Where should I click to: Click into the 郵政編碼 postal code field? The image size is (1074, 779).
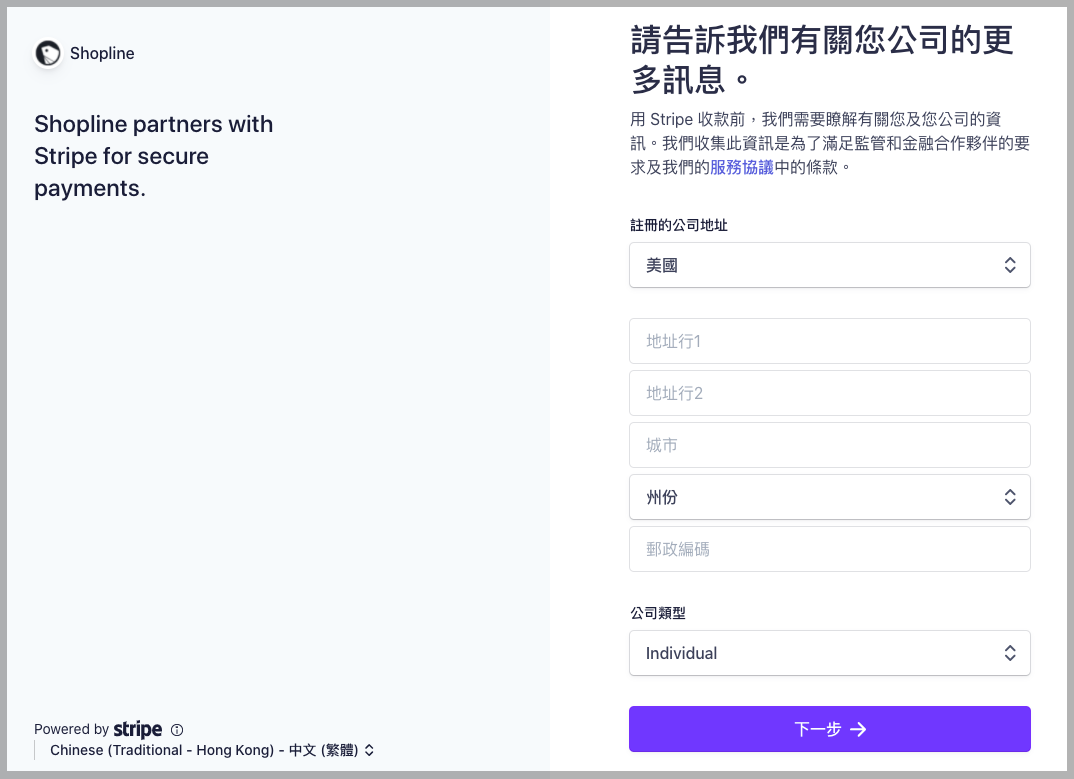click(830, 548)
